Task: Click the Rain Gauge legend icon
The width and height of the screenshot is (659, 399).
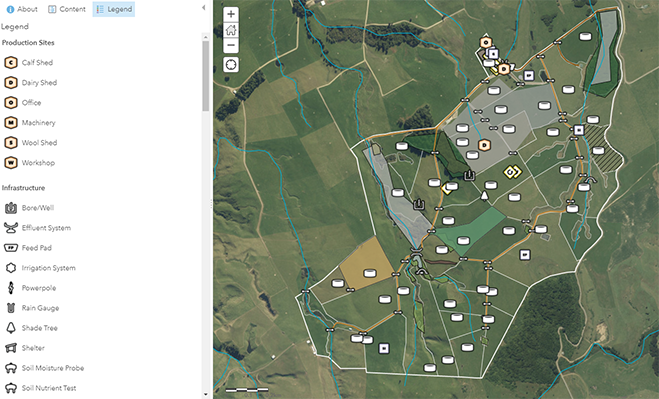Action: click(x=11, y=308)
